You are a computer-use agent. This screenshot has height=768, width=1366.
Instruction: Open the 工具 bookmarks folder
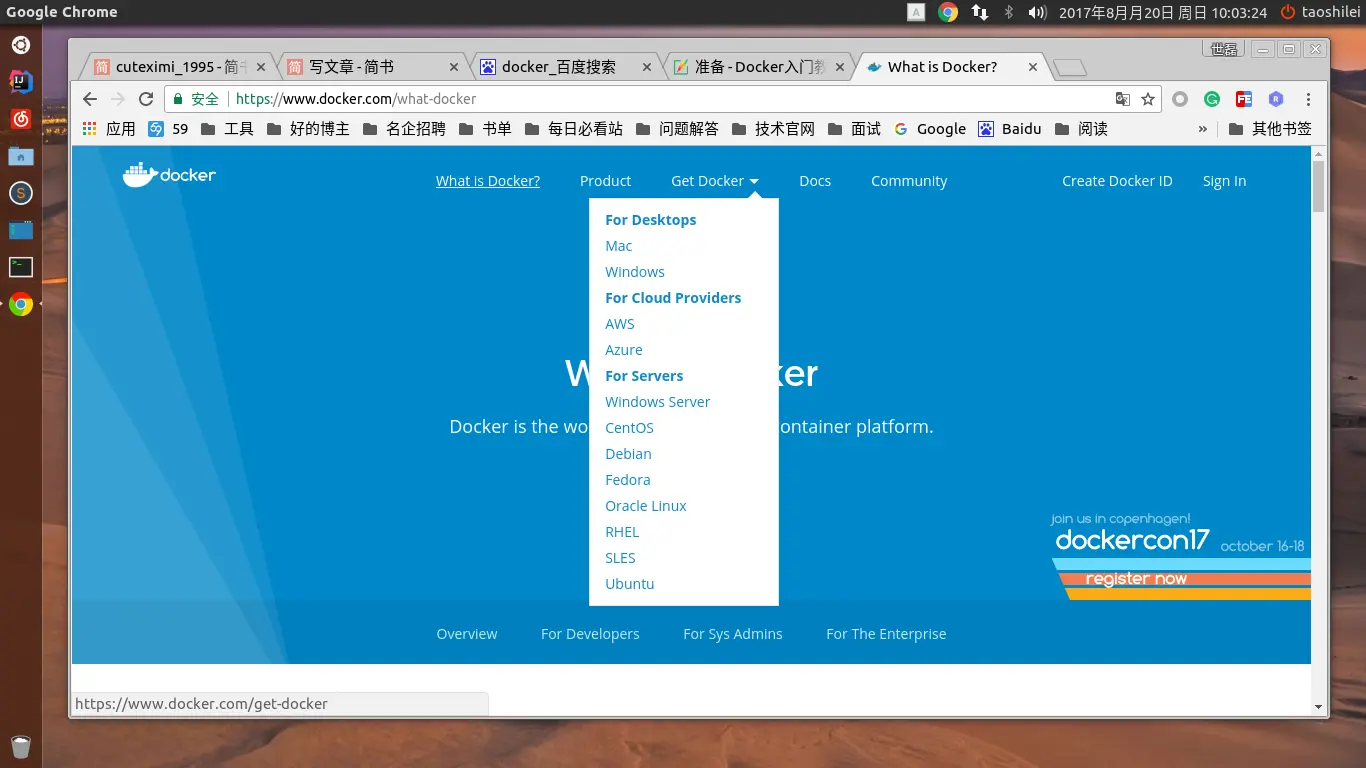(227, 129)
